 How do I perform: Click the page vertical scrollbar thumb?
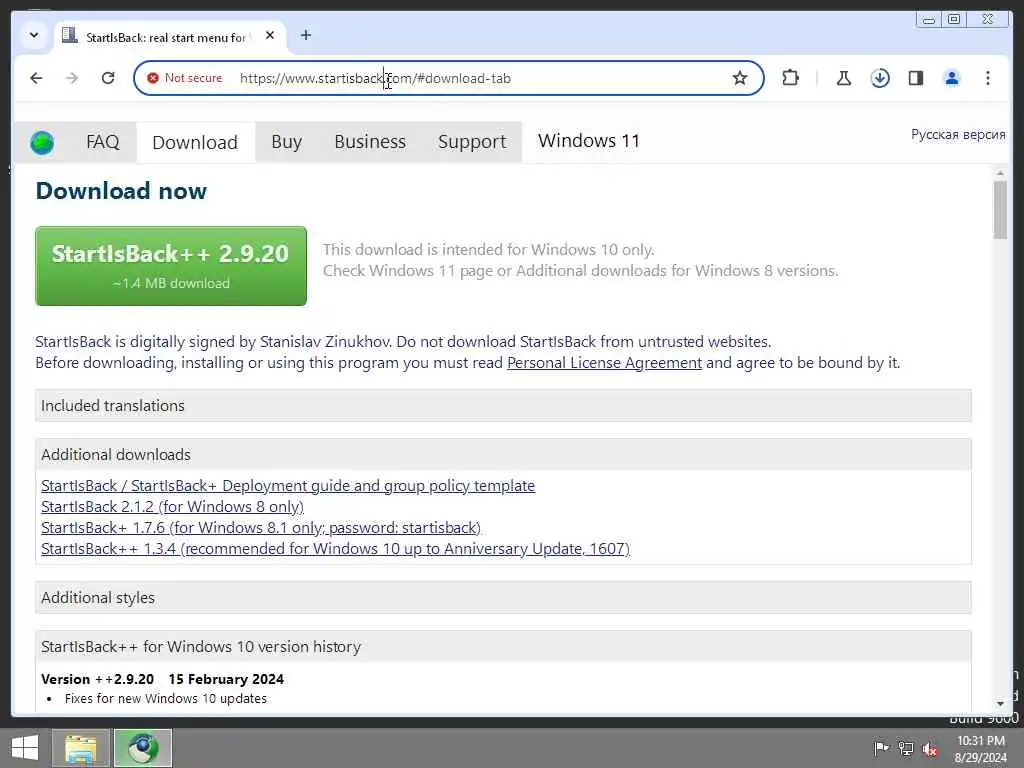(x=1000, y=210)
